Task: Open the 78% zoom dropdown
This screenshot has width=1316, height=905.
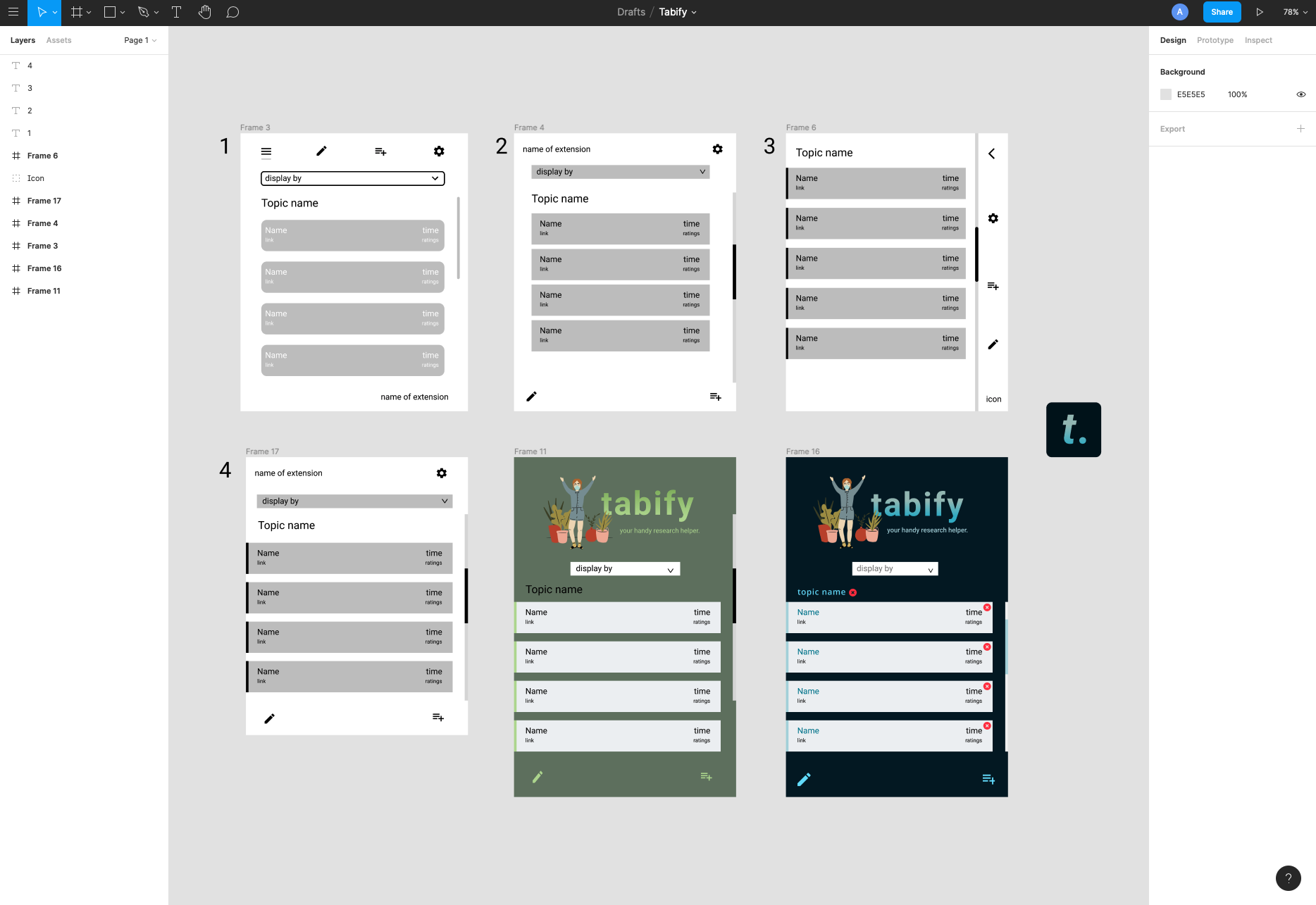Action: (1295, 12)
